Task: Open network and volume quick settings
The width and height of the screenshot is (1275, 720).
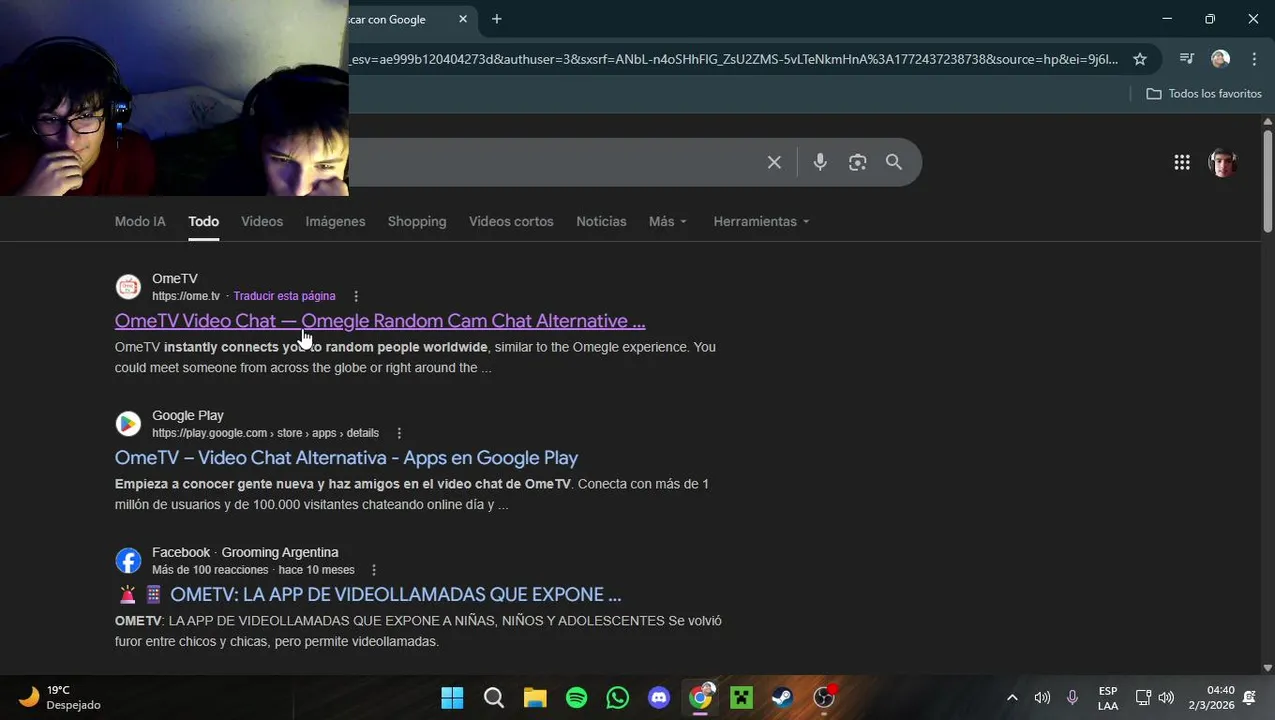Action: coord(1154,698)
